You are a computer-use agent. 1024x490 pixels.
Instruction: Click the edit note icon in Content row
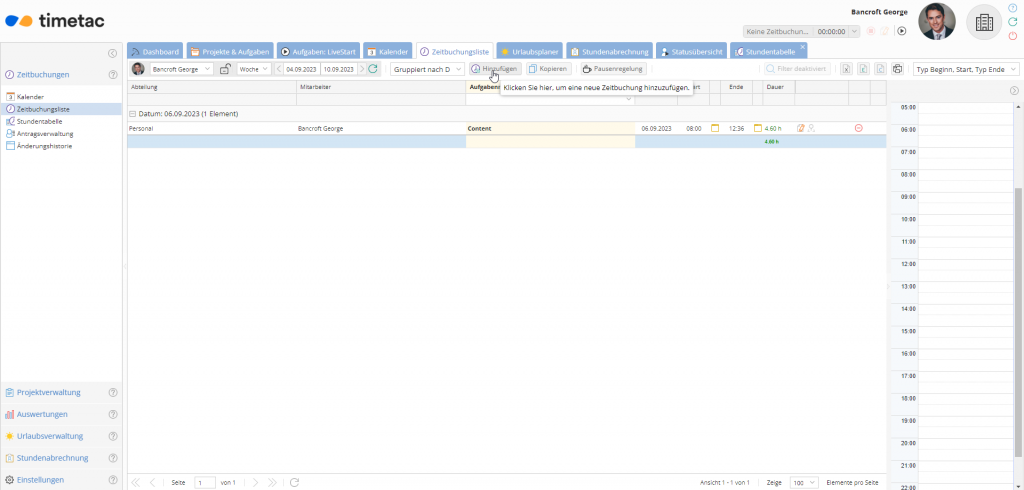point(801,128)
